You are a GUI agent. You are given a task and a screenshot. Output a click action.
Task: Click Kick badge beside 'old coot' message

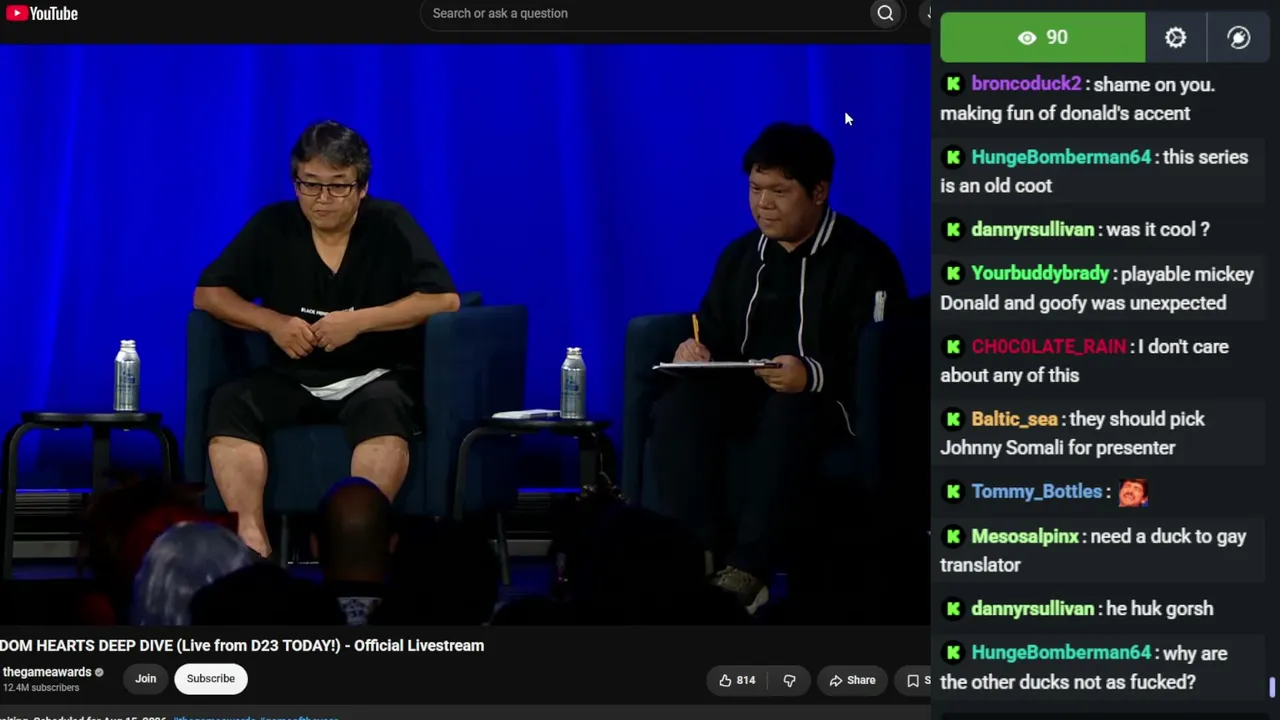[x=953, y=157]
